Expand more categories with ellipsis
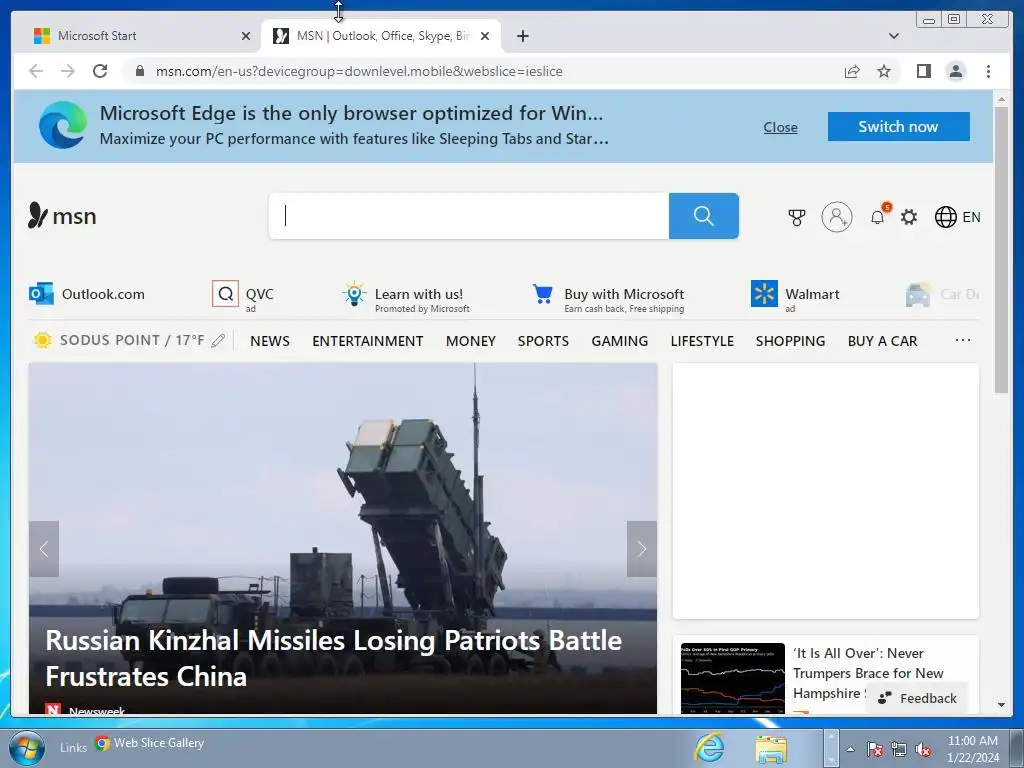The height and width of the screenshot is (768, 1024). [x=963, y=340]
